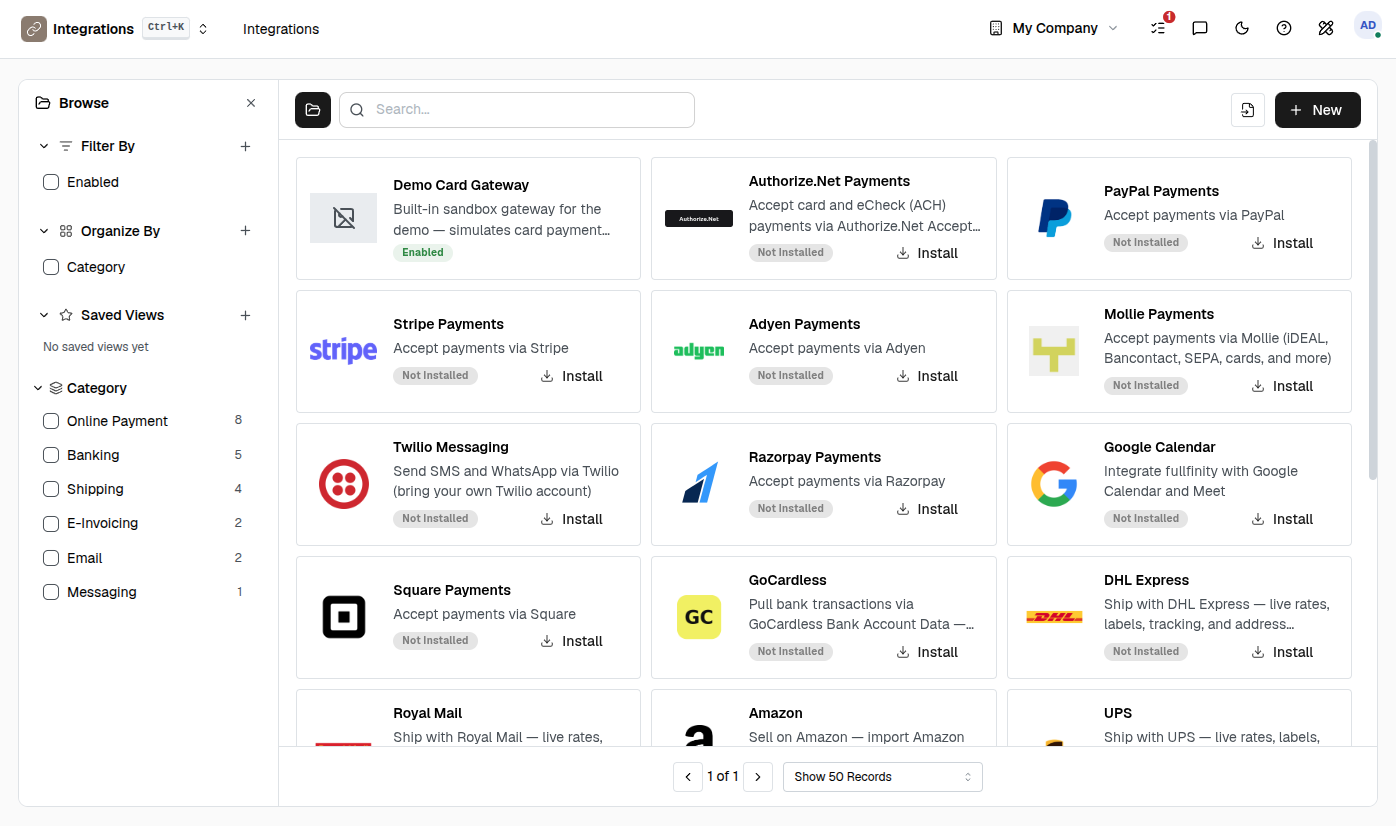The image size is (1396, 826).
Task: Check the Organize By Category checkbox
Action: [x=51, y=267]
